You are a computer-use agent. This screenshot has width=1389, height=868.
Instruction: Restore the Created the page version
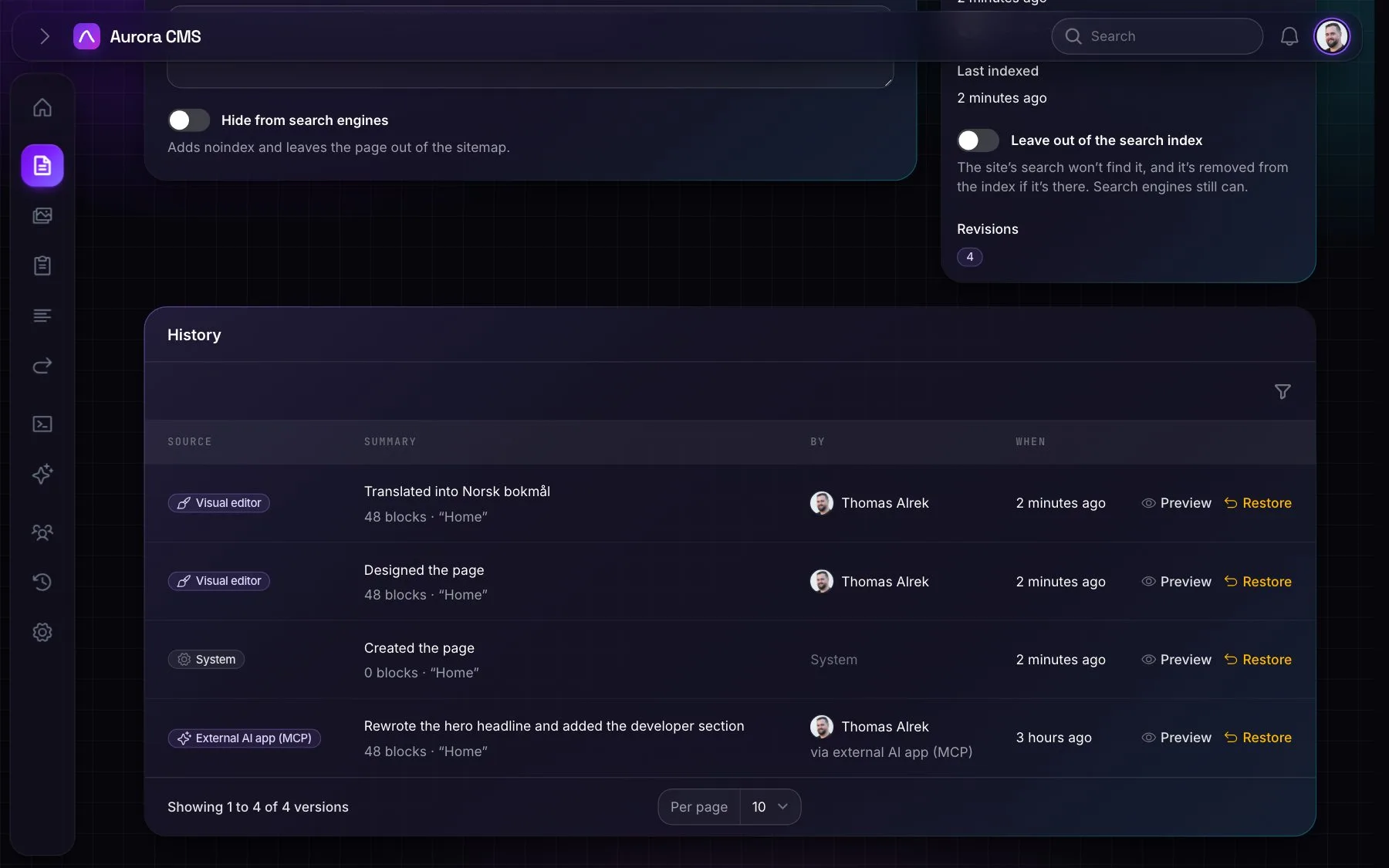[x=1257, y=660]
